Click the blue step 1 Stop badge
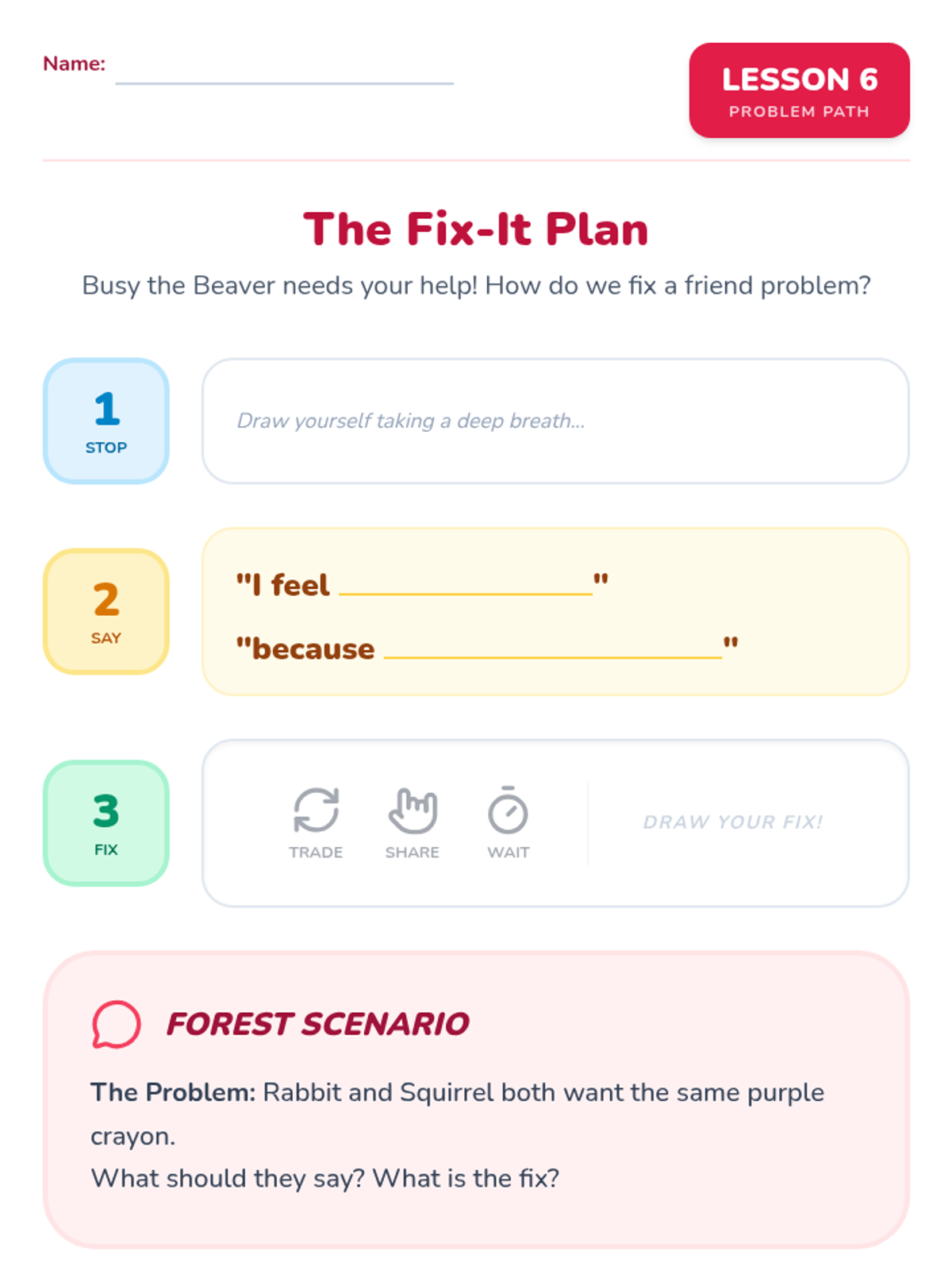The image size is (952, 1270). tap(106, 421)
